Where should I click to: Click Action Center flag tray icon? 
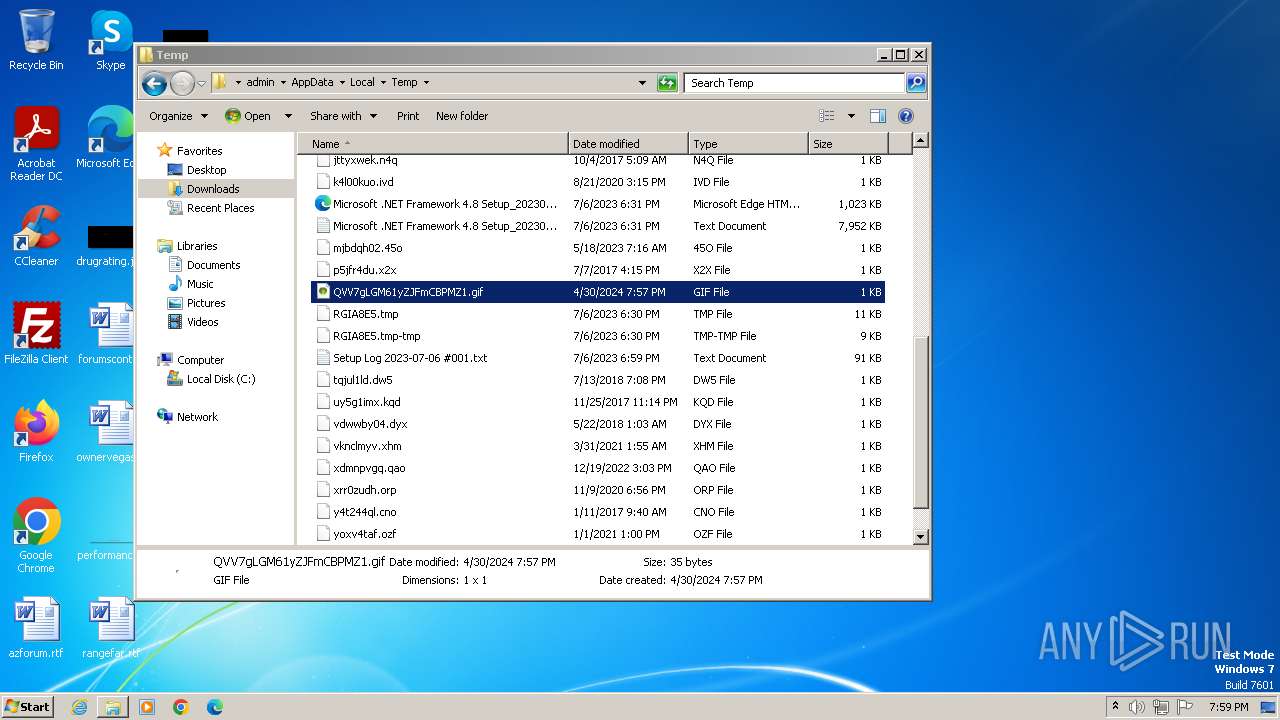point(1185,707)
